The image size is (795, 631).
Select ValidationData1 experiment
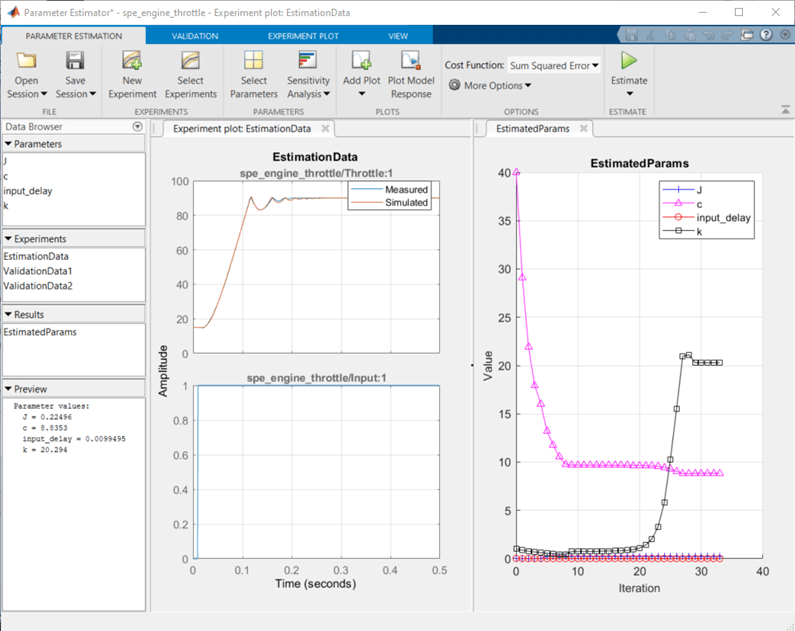74,271
